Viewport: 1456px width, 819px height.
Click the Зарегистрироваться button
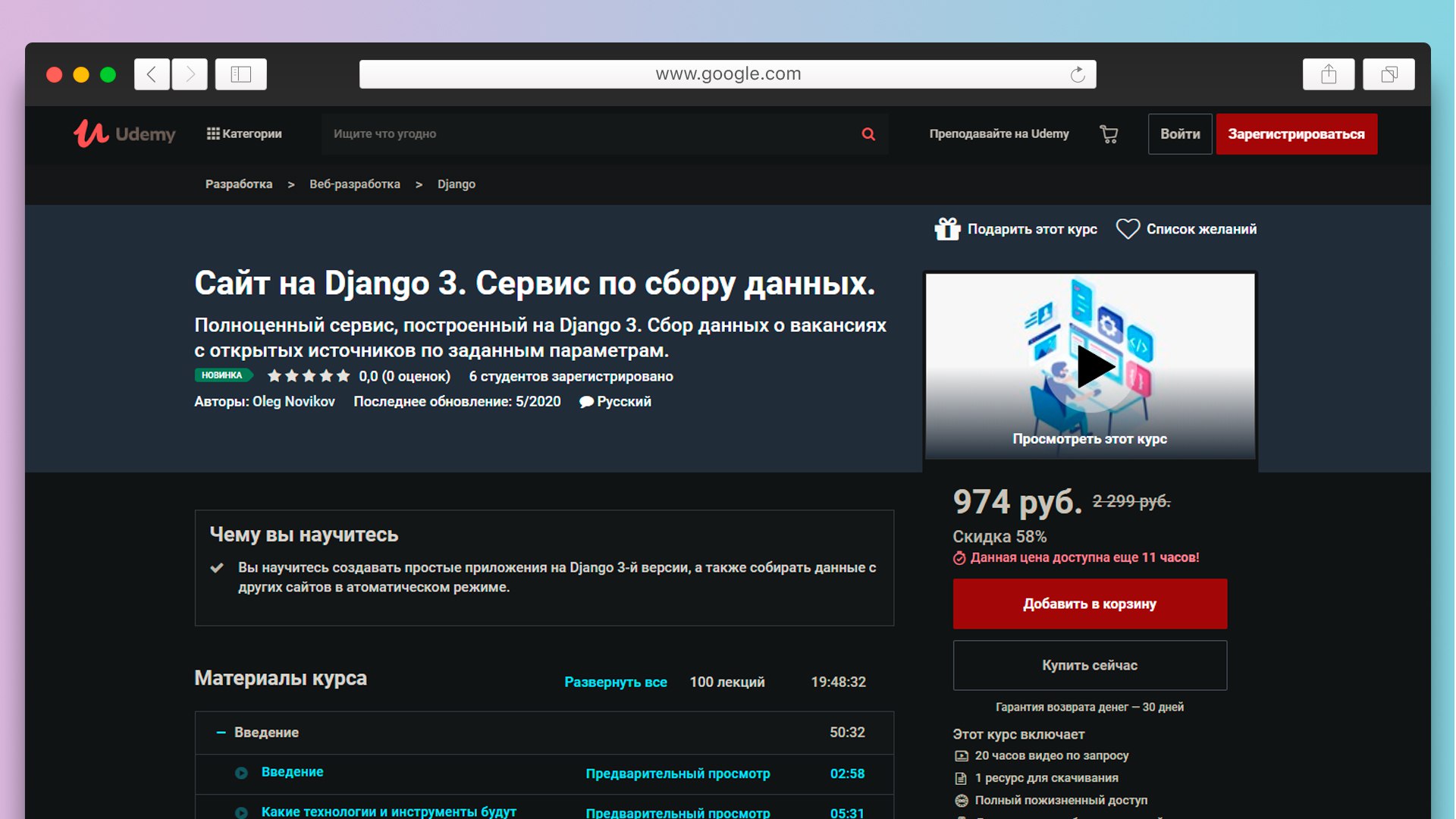tap(1296, 134)
